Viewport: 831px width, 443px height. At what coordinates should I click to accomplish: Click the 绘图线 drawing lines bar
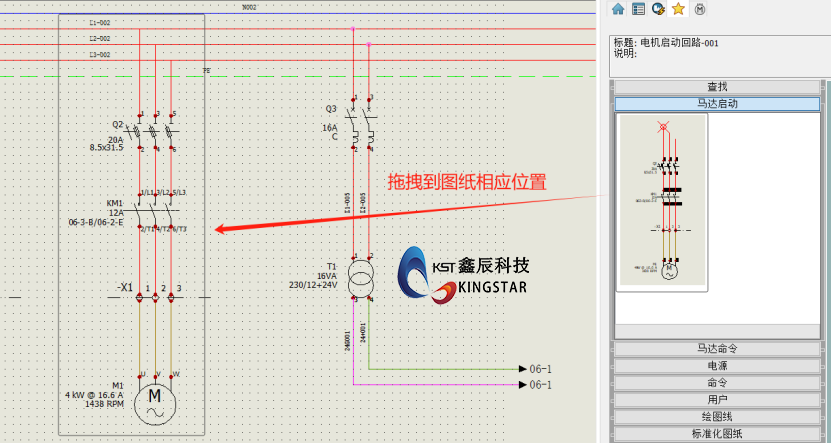click(717, 416)
